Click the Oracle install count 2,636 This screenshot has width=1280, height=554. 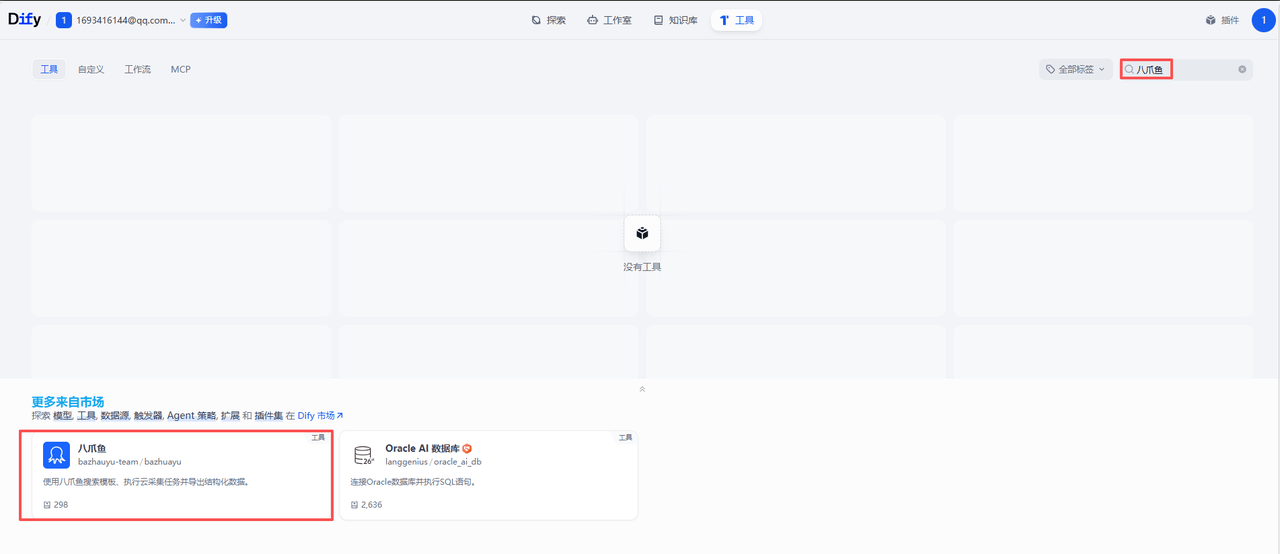tap(367, 505)
